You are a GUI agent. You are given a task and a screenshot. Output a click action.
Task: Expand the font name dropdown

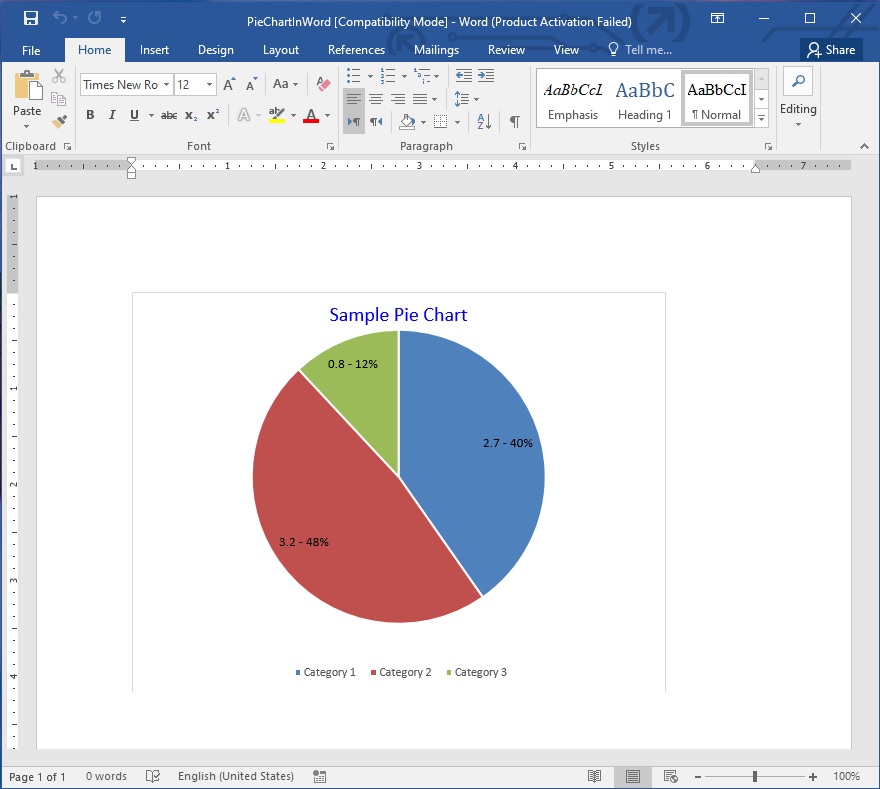coord(166,85)
